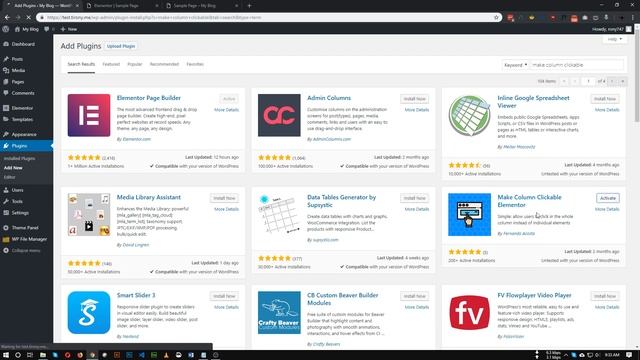Install Data Tables Generator by Supsystic
This screenshot has height=360, width=640.
pos(414,198)
